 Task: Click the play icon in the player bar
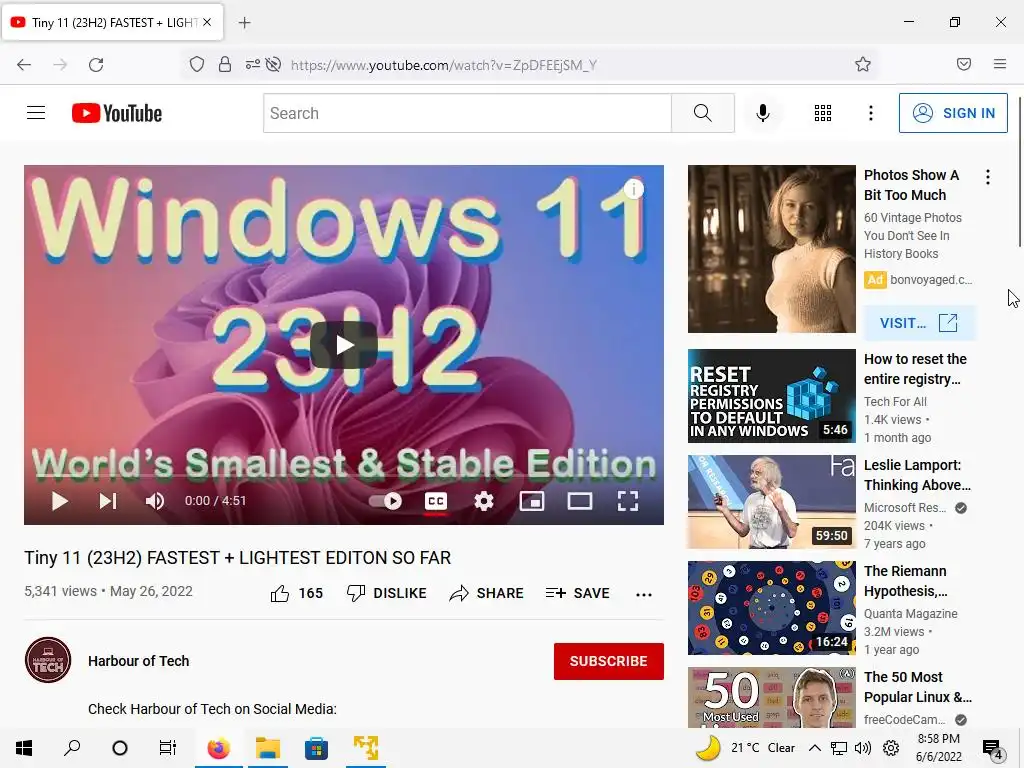(59, 501)
